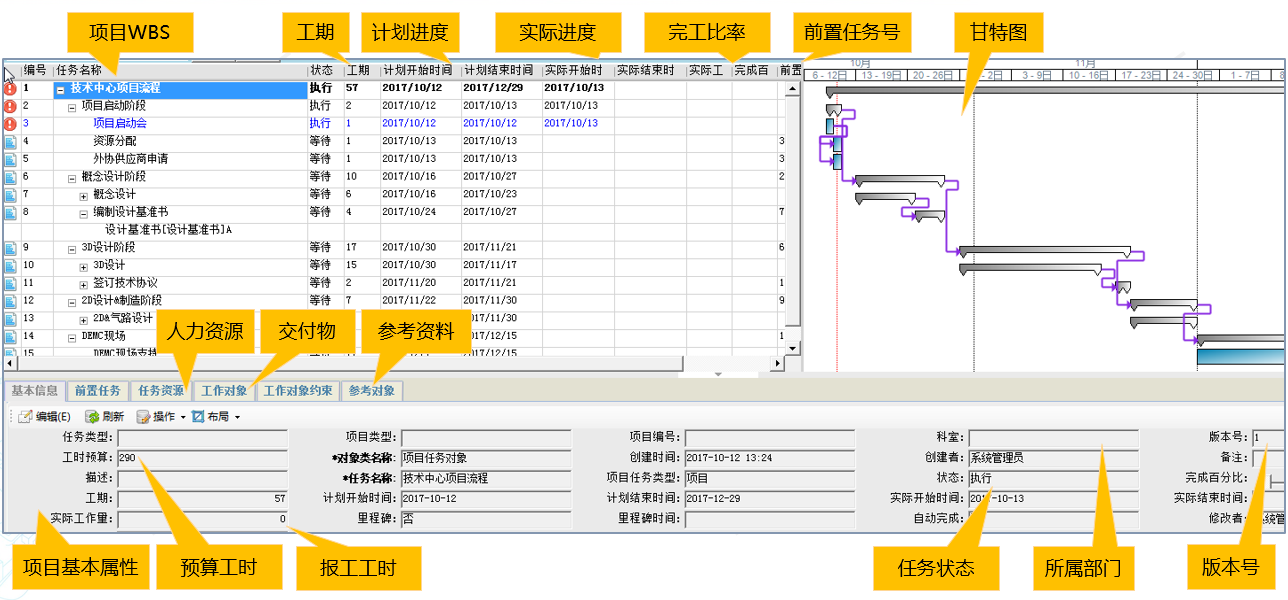This screenshot has width=1288, height=600.
Task: Collapse the 3D设计阶段 phase node
Action: (73, 248)
